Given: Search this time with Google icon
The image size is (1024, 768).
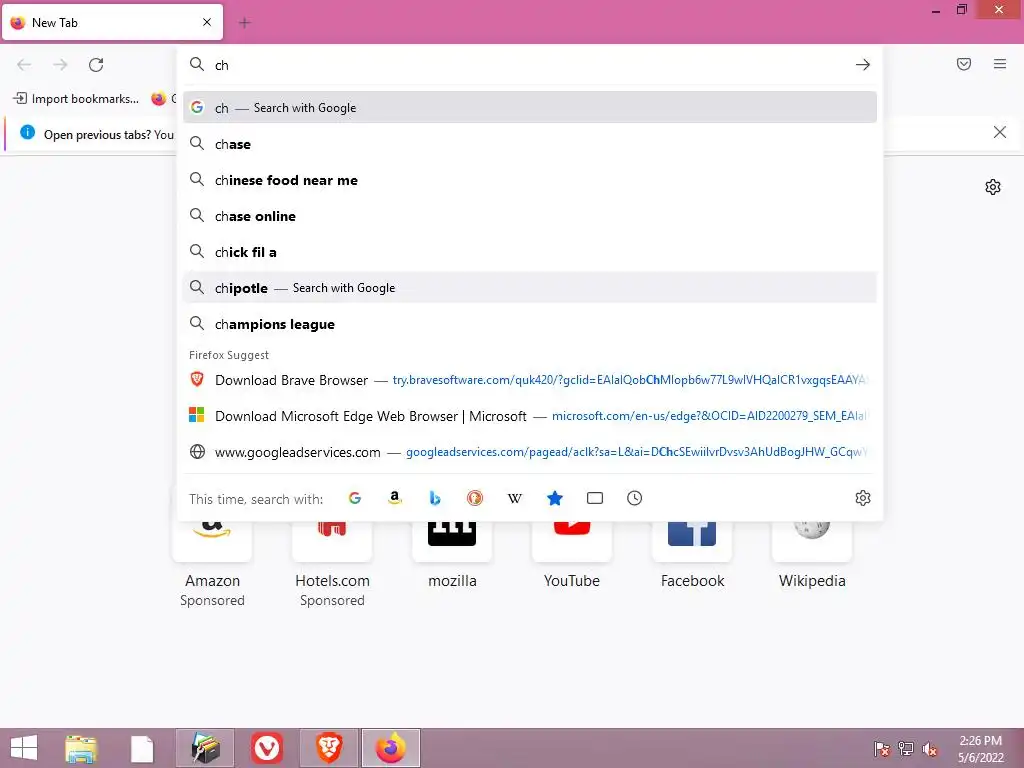Looking at the screenshot, I should coord(355,498).
